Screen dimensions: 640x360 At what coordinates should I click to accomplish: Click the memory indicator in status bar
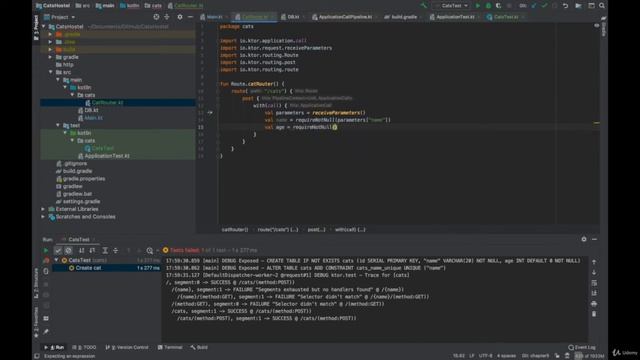589,356
